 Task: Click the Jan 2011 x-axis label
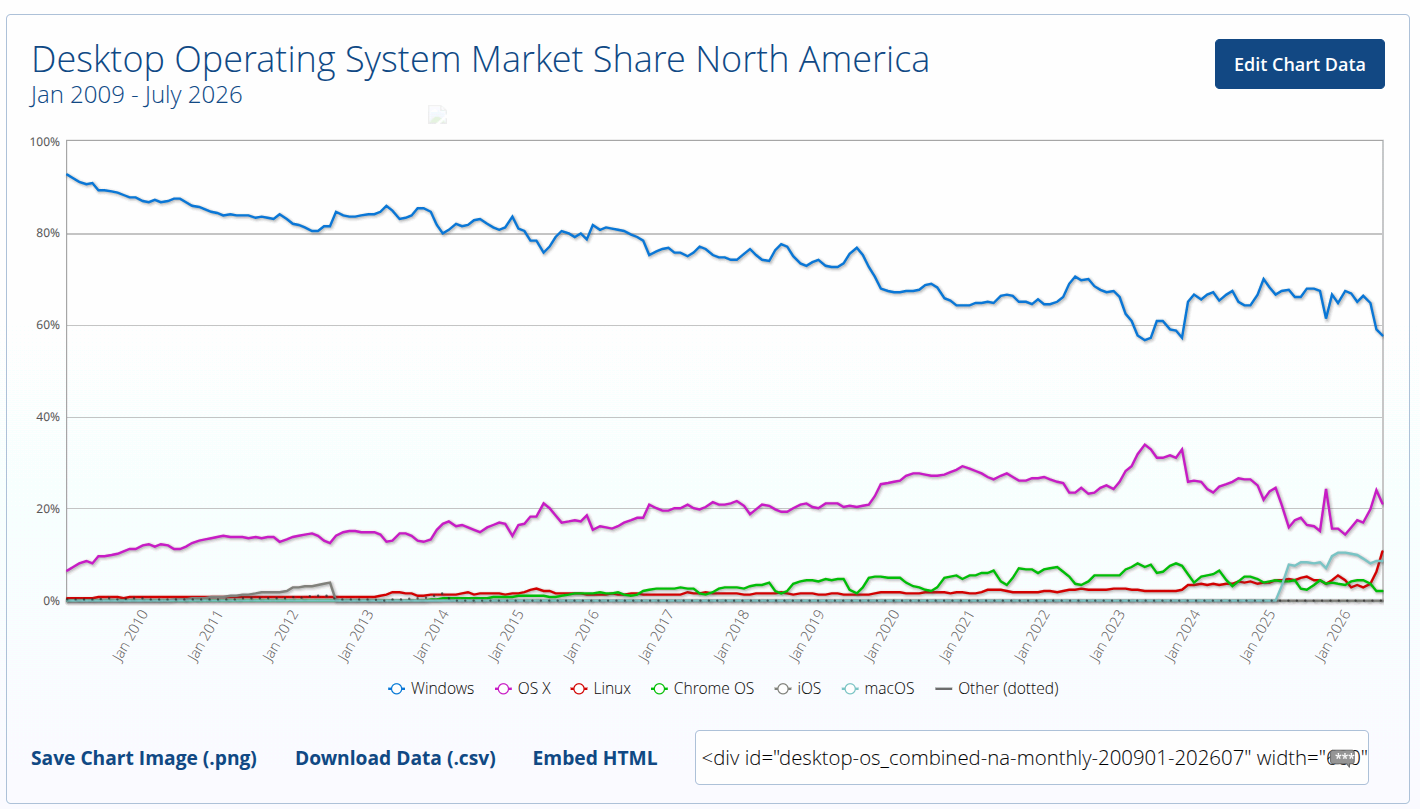point(204,635)
